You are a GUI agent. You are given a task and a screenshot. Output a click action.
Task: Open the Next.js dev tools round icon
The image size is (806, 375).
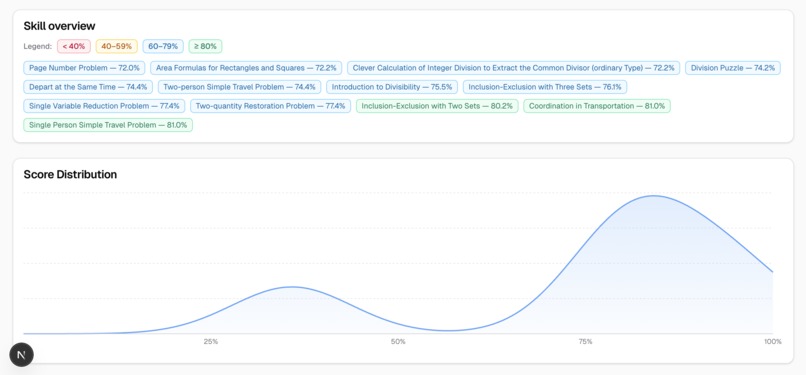[22, 355]
